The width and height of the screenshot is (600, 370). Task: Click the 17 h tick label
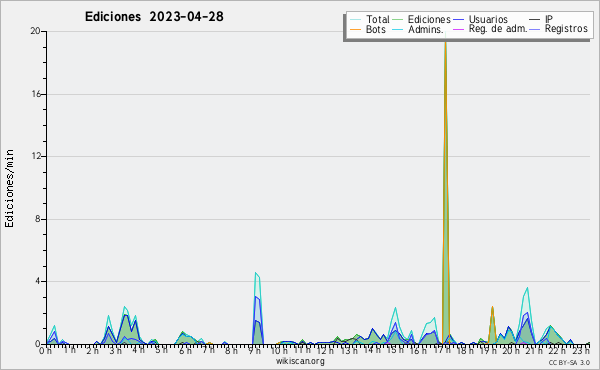coord(442,350)
